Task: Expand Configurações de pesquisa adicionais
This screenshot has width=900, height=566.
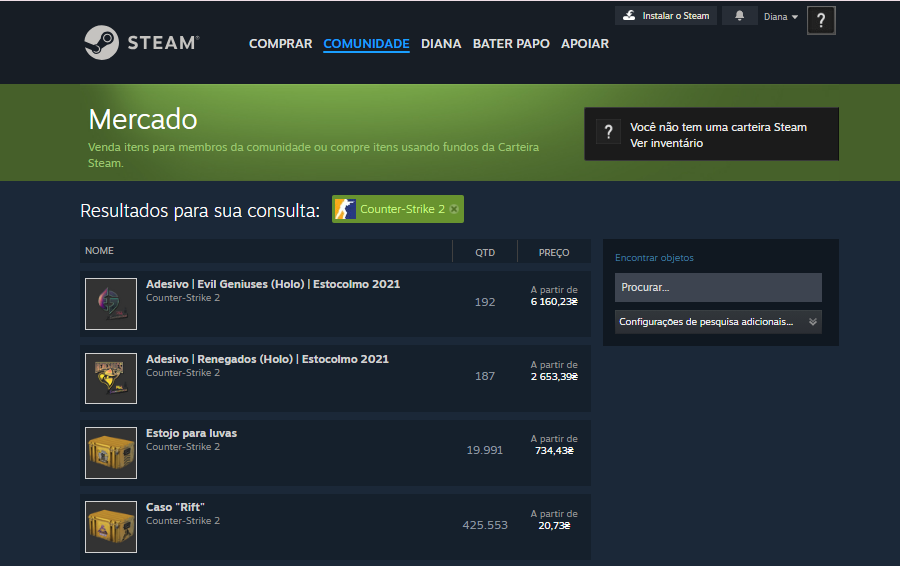Action: coord(718,322)
